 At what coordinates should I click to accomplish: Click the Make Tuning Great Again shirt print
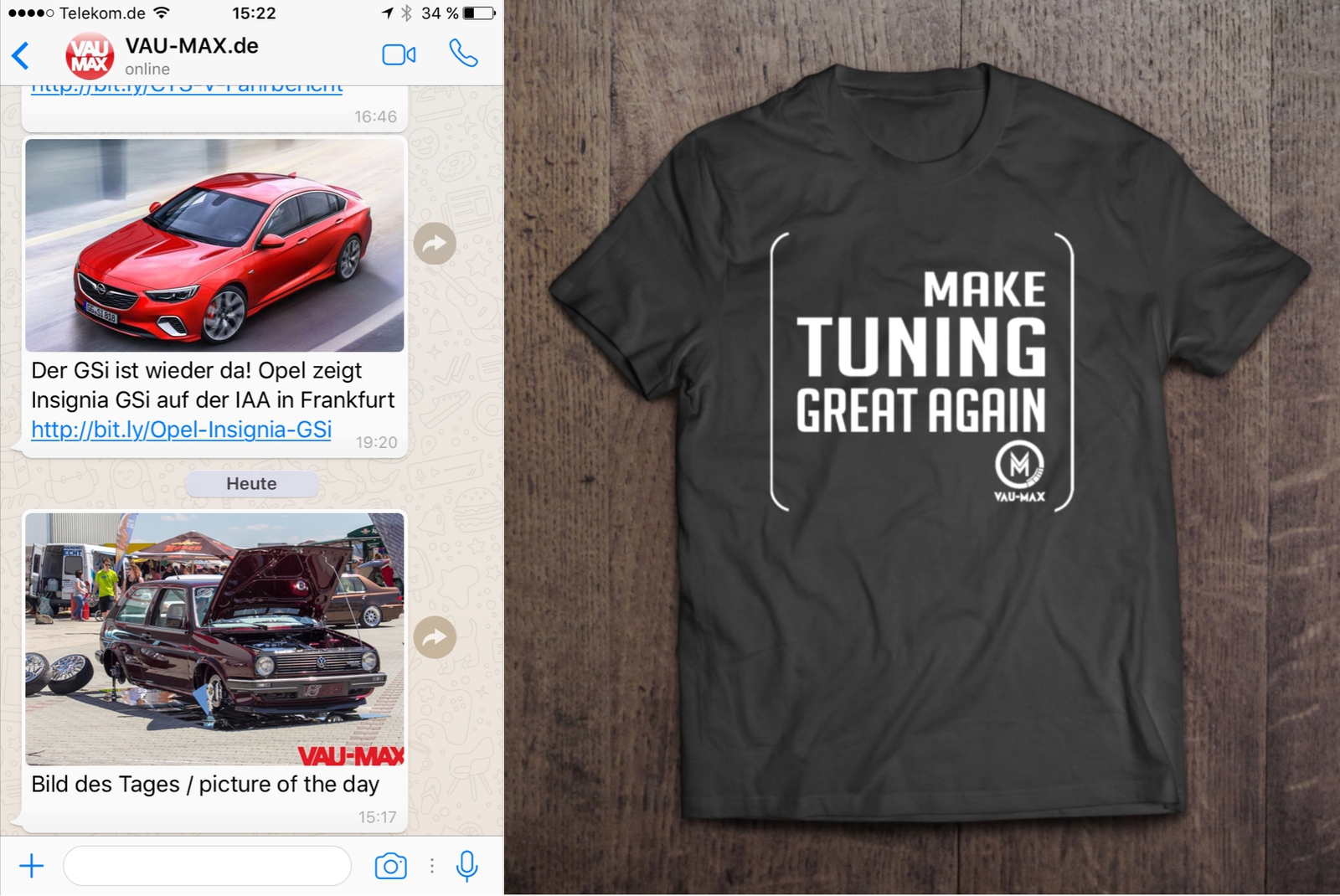click(x=922, y=373)
